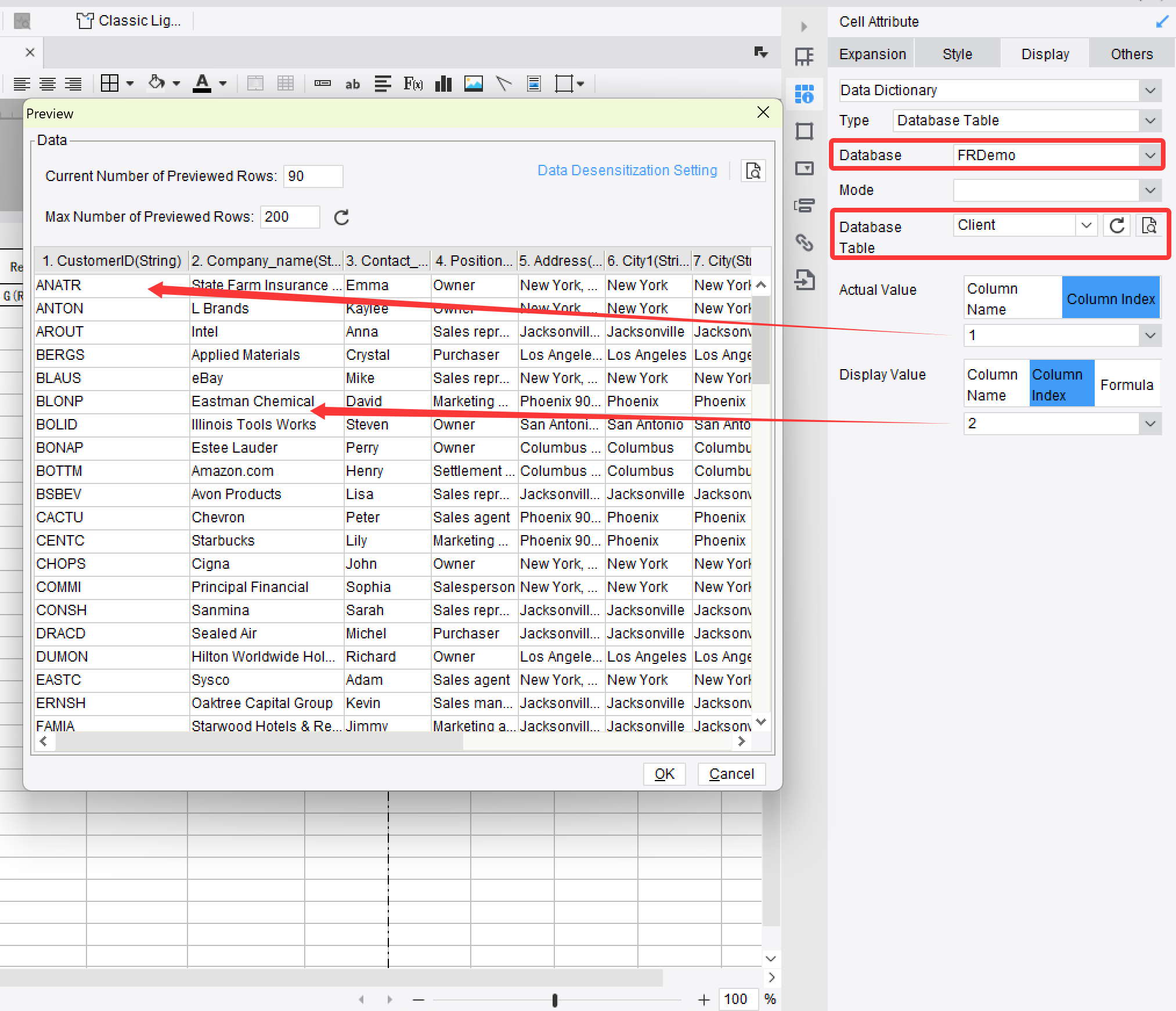The height and width of the screenshot is (1011, 1176).
Task: Insert a chart from the toolbar
Action: 443,84
